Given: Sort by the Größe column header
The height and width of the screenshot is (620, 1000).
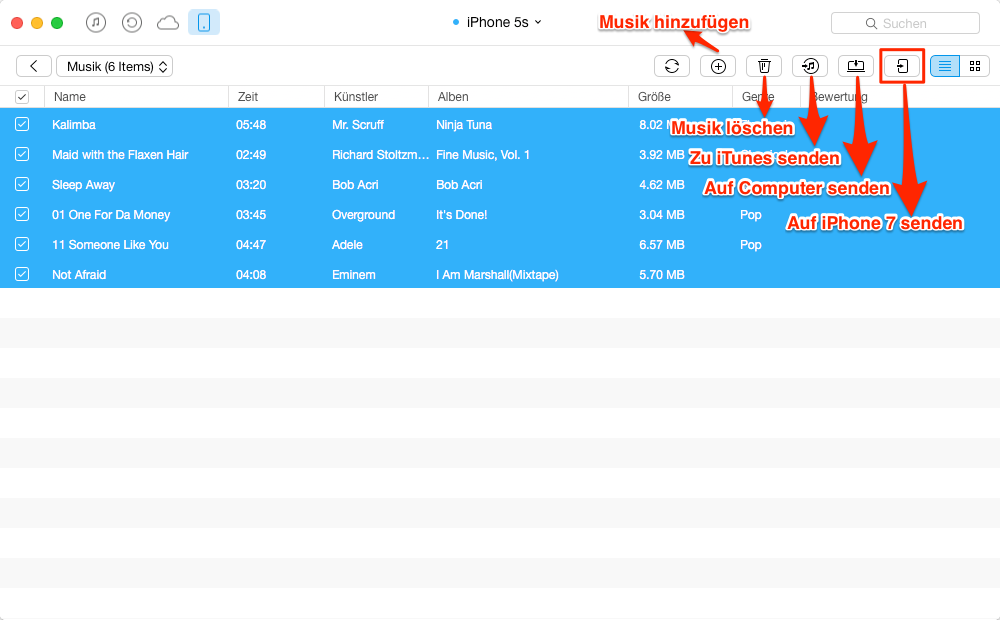Looking at the screenshot, I should click(680, 97).
